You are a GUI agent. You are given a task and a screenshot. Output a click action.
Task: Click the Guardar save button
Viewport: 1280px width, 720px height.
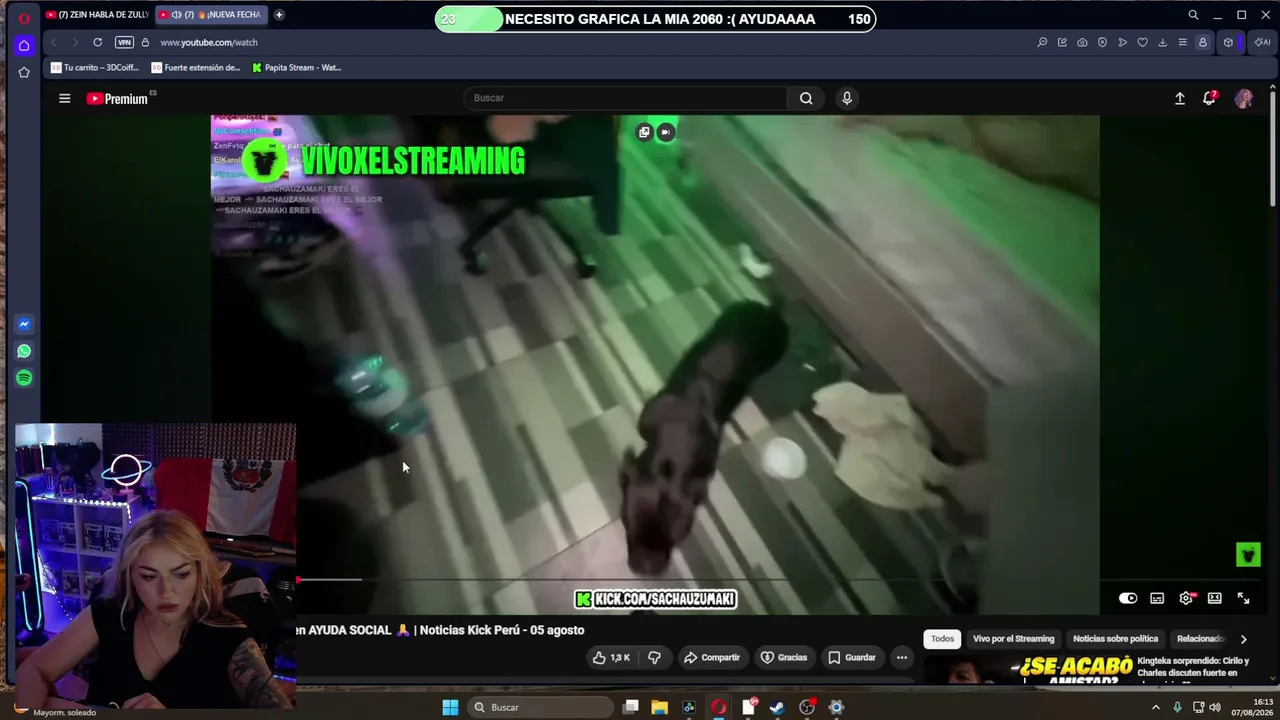coord(852,657)
